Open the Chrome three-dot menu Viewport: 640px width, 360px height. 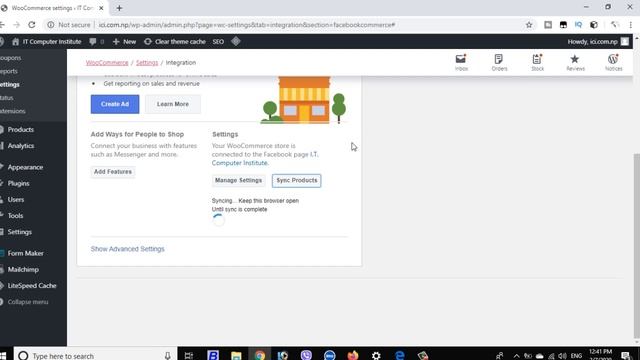point(631,25)
